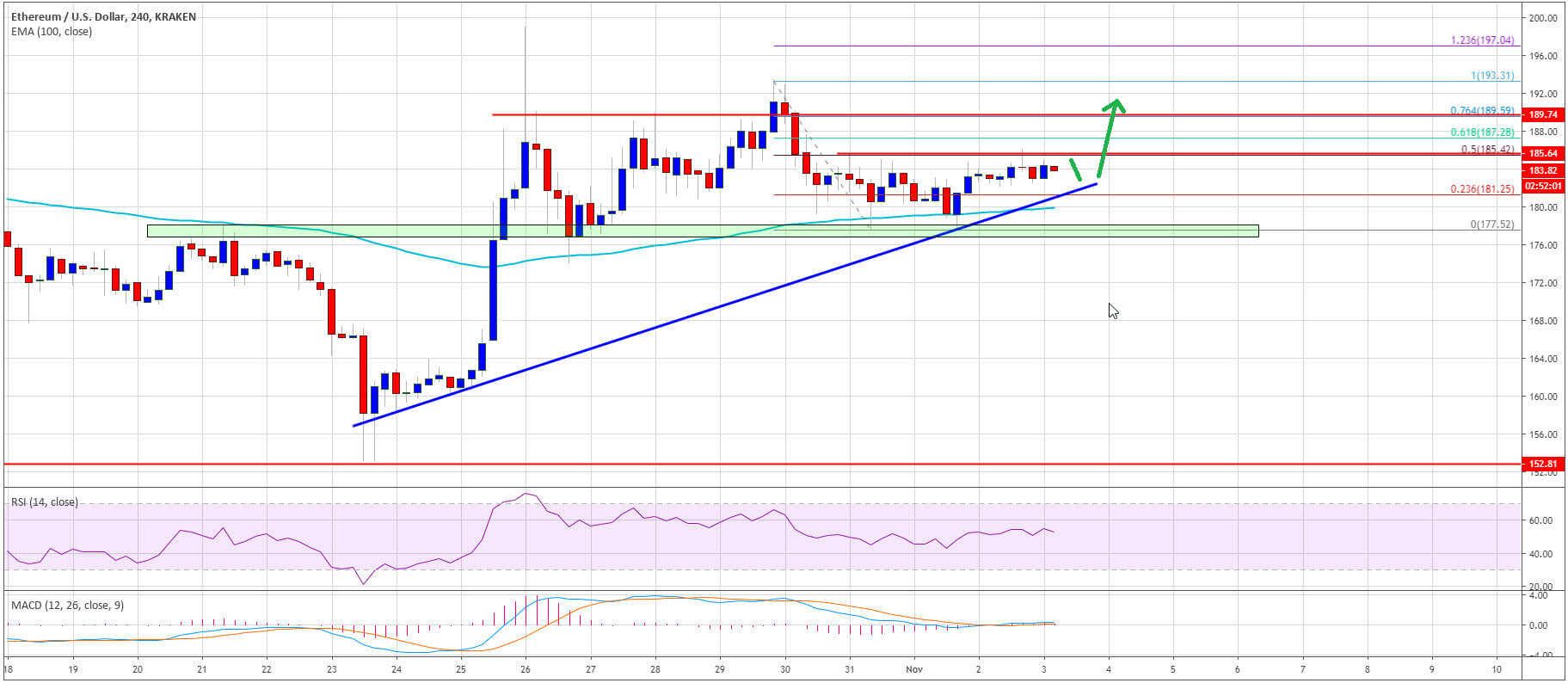Click the 0.764(189.59) Fibonacci label
1568x683 pixels.
click(1482, 111)
